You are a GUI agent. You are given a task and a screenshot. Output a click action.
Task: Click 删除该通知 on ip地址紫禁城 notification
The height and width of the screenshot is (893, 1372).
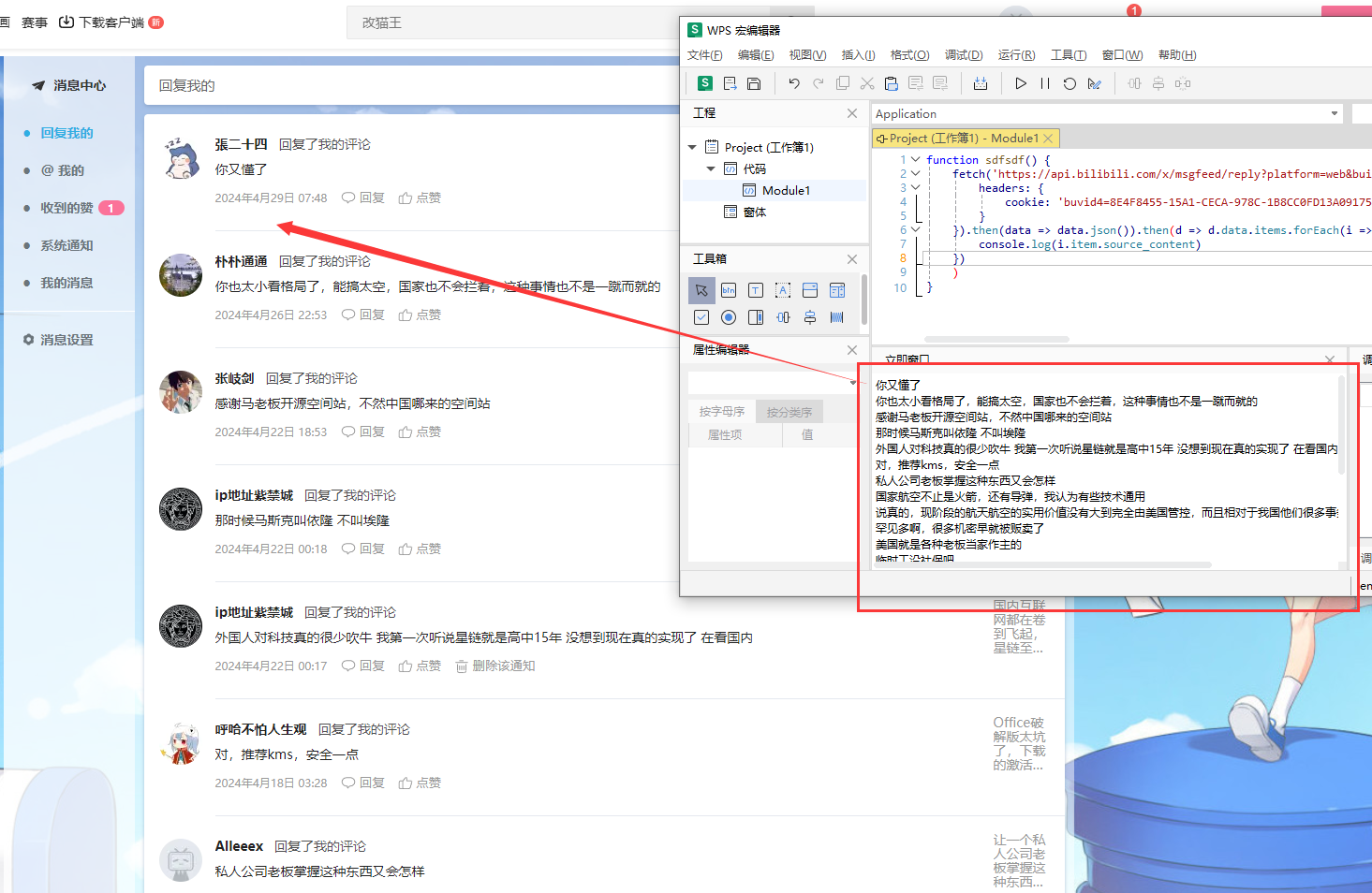[x=495, y=666]
